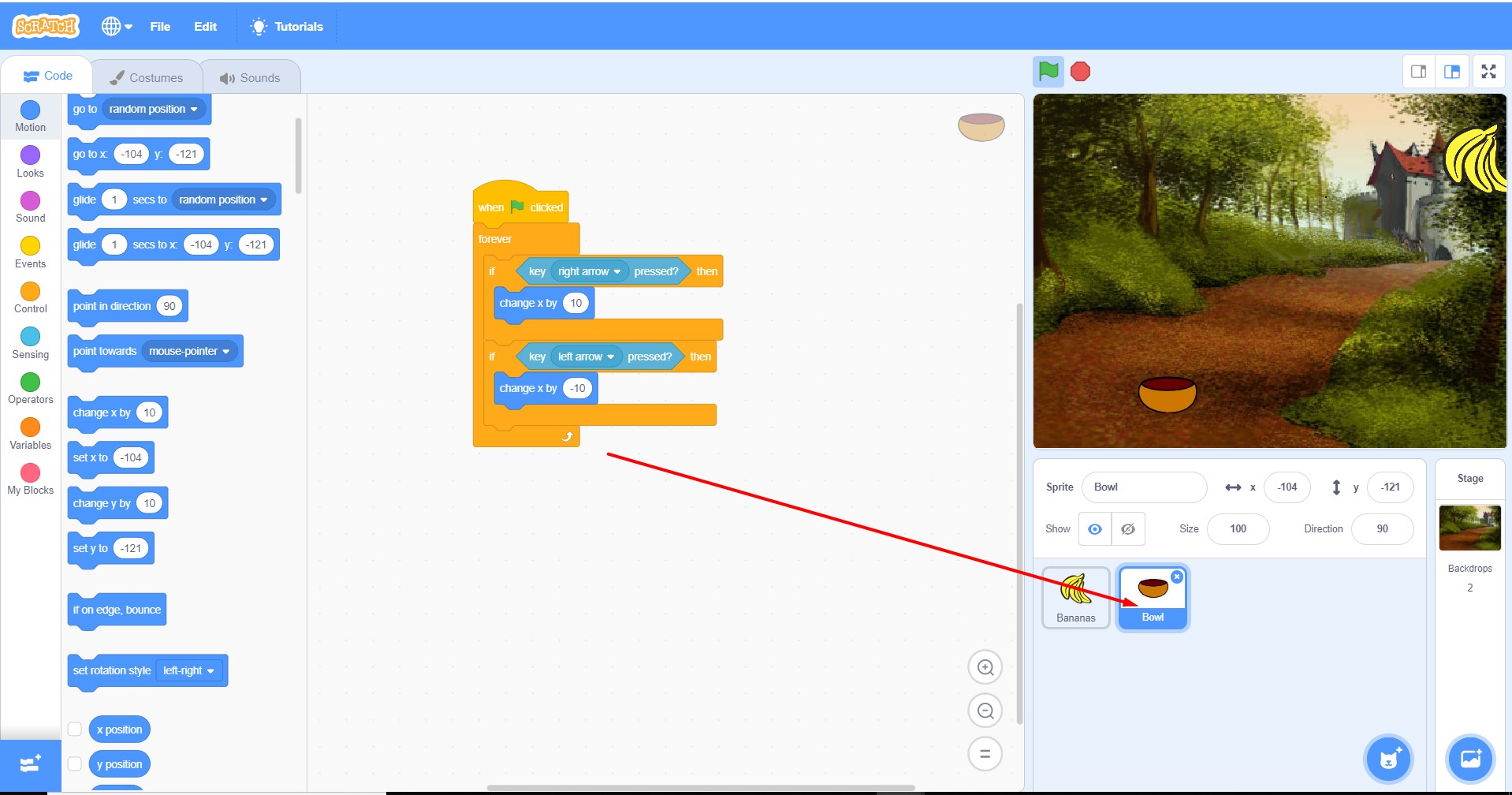The width and height of the screenshot is (1512, 795).
Task: Click the 'set y to' palette block
Action: point(110,548)
